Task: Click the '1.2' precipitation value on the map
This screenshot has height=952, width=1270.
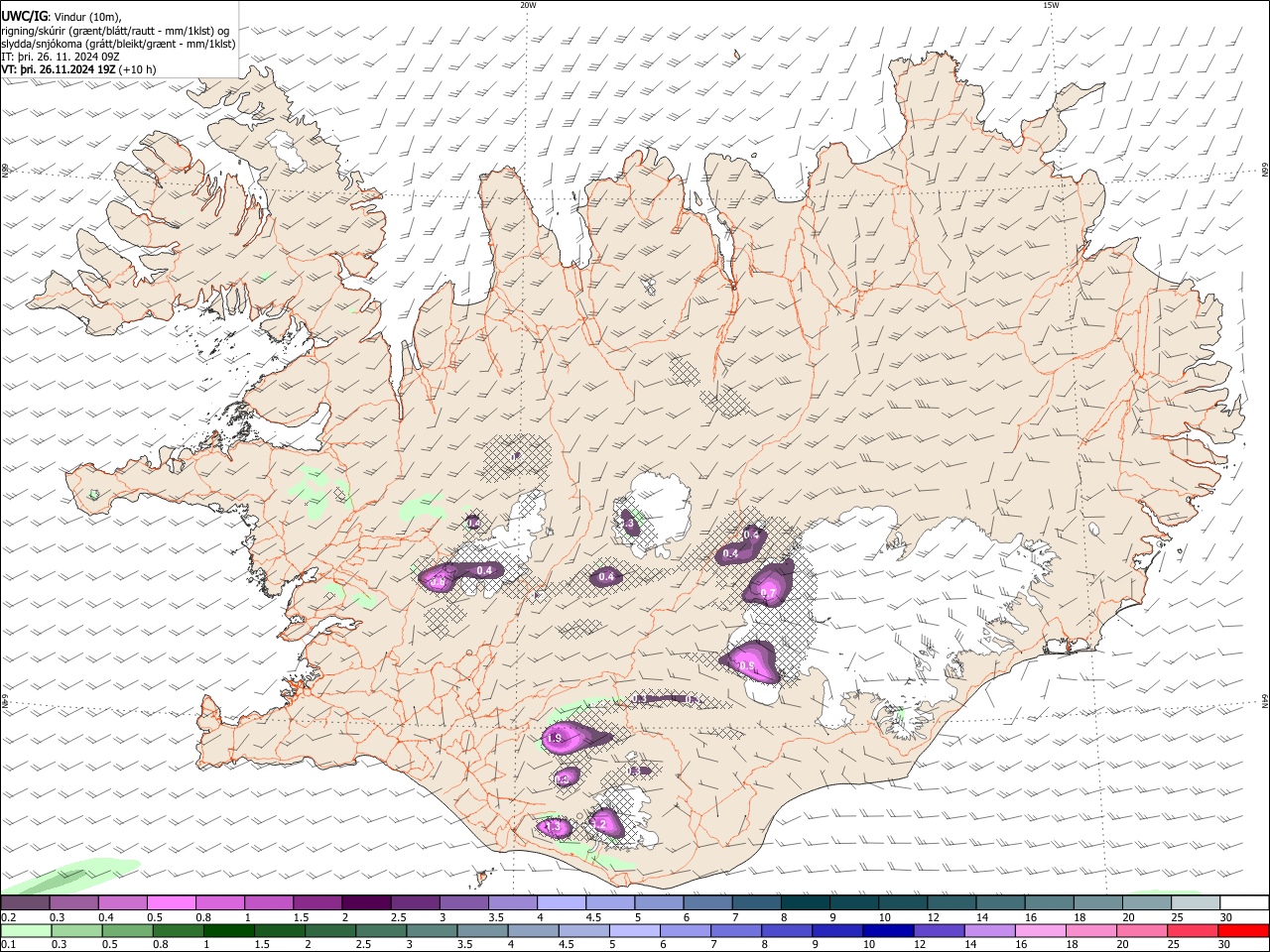Action: click(598, 824)
